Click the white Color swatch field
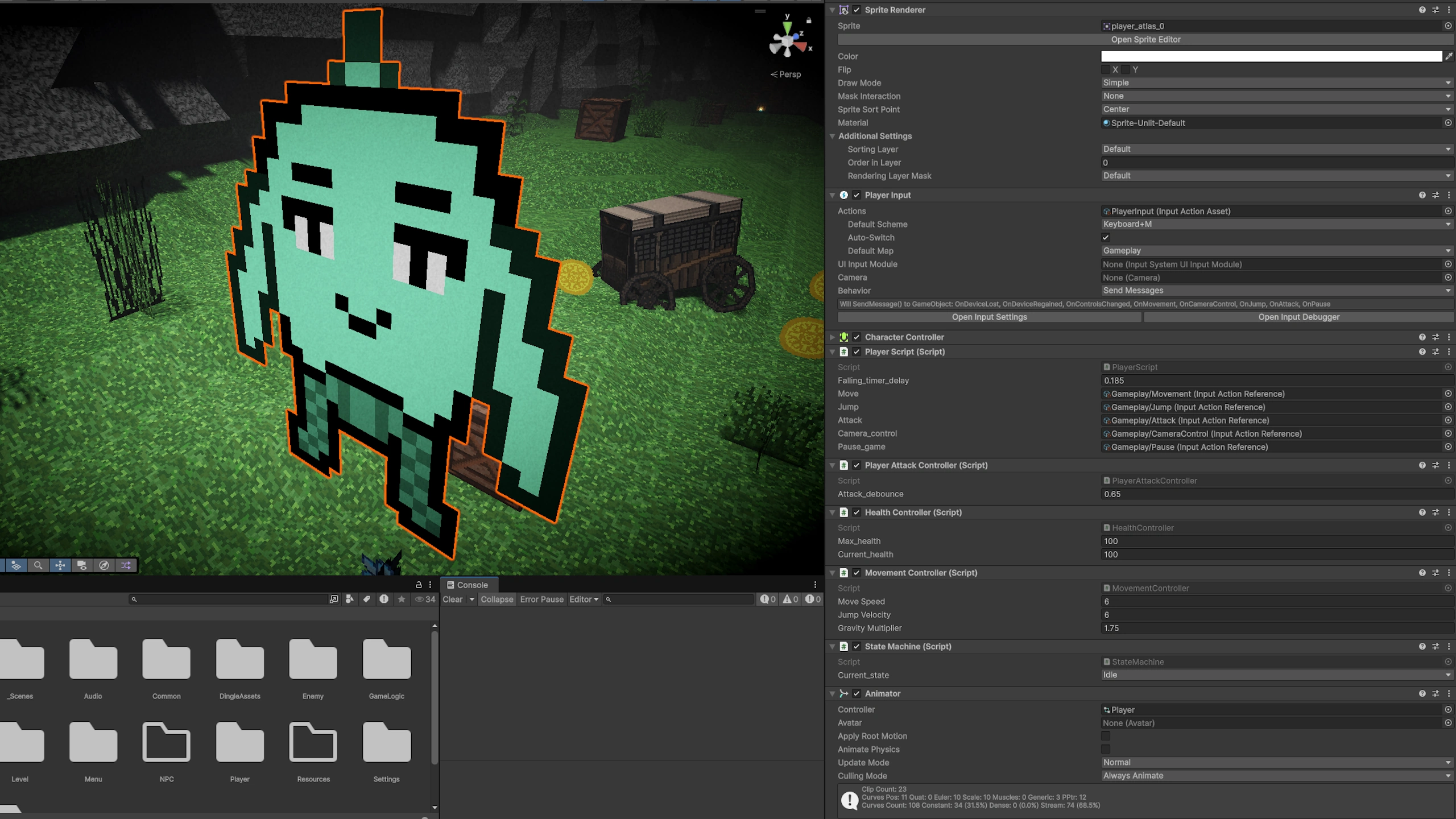1456x819 pixels. [x=1271, y=56]
